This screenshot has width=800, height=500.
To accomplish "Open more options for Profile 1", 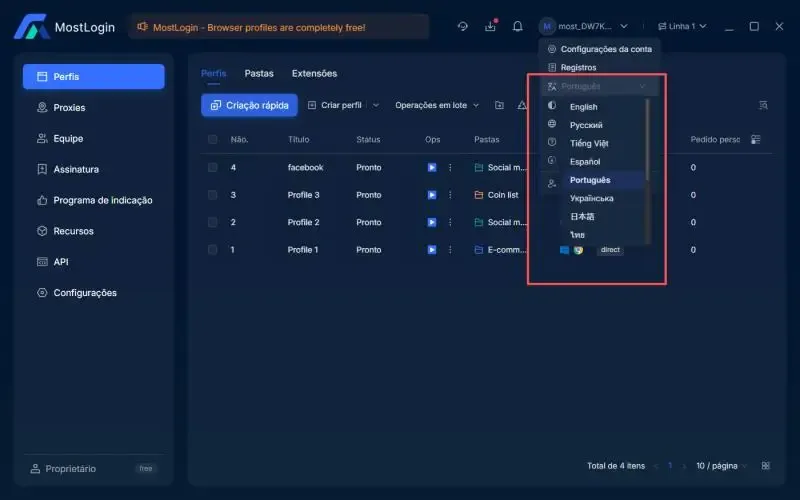I will pos(450,249).
